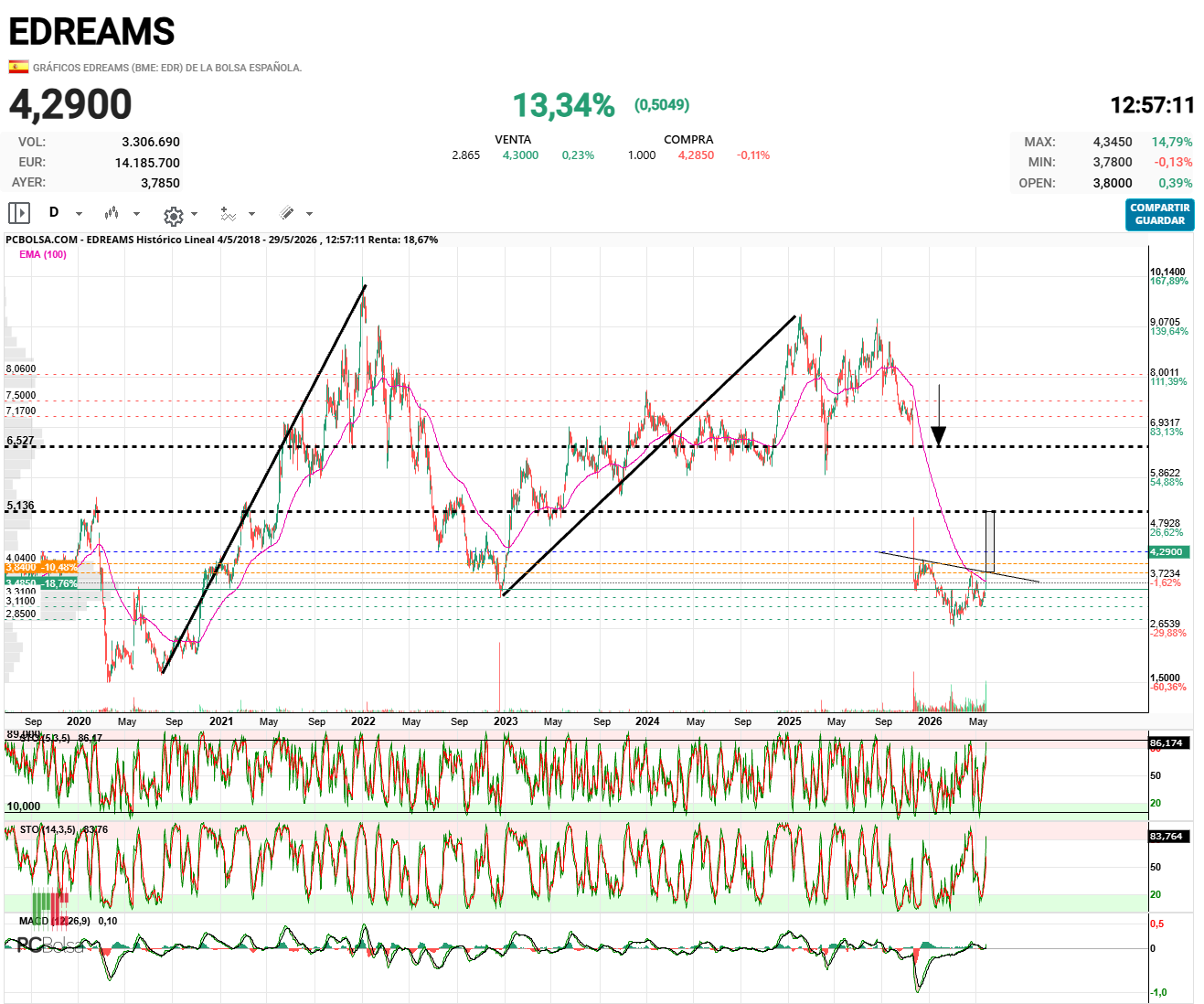Click the 6,527 horizontal level label
This screenshot has height=1004, width=1204.
point(20,441)
